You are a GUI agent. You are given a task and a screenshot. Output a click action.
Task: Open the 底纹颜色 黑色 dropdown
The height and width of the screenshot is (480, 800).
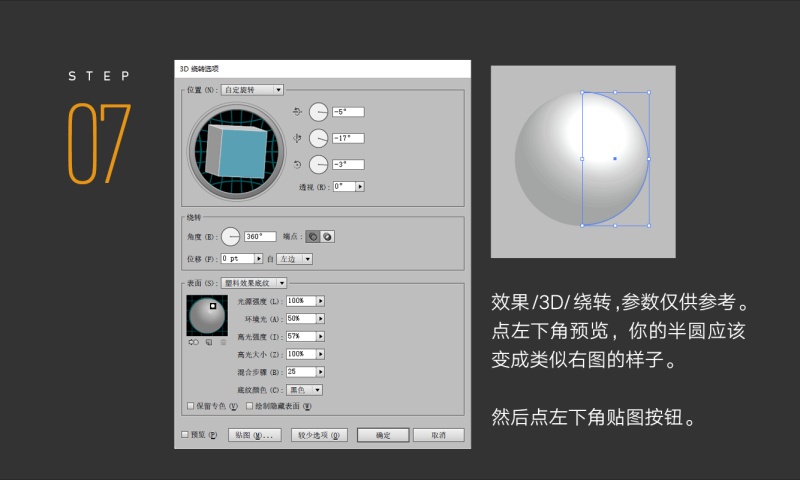coord(304,390)
